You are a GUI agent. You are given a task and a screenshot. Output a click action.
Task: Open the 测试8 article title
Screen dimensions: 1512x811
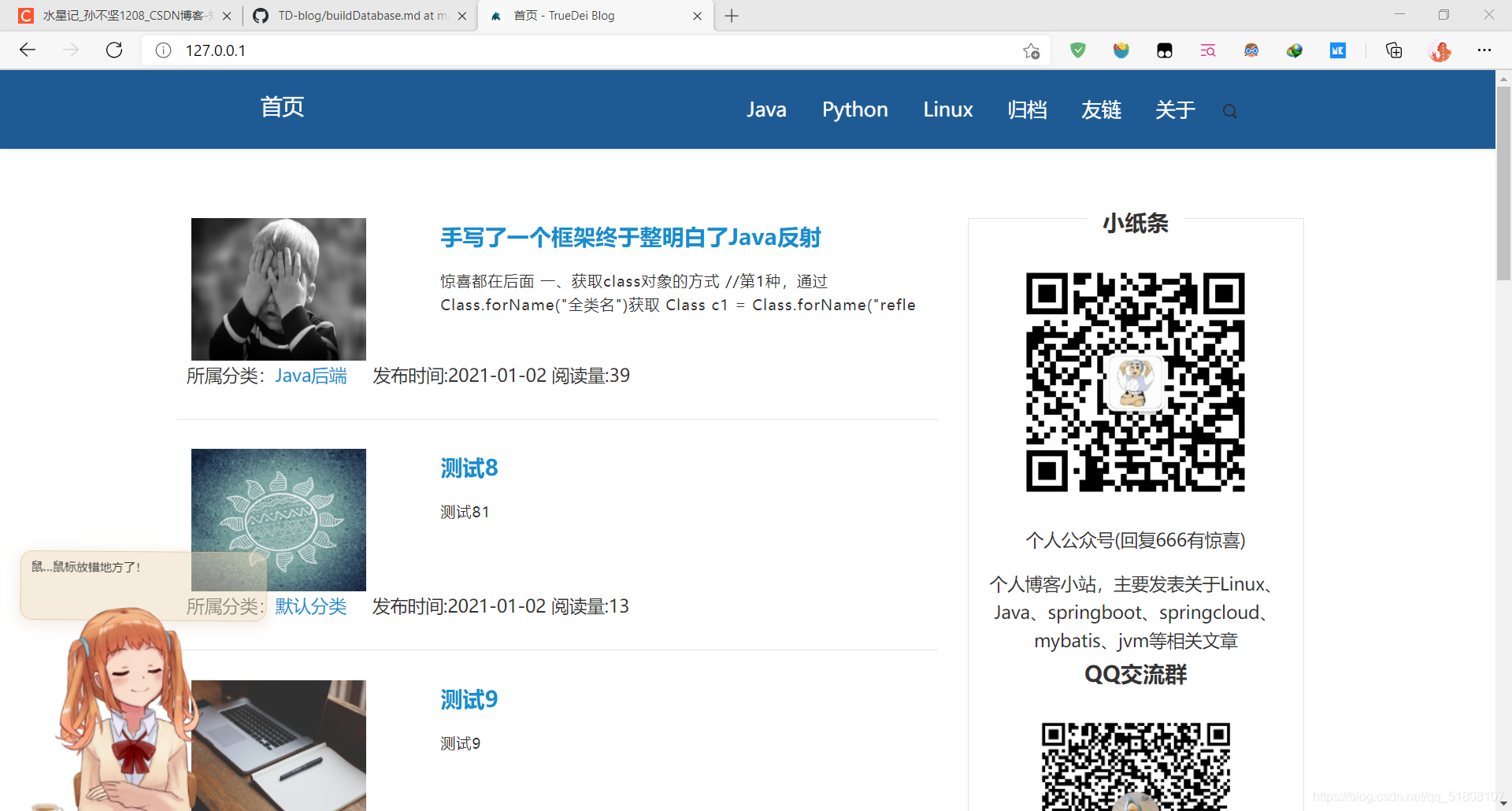click(469, 468)
